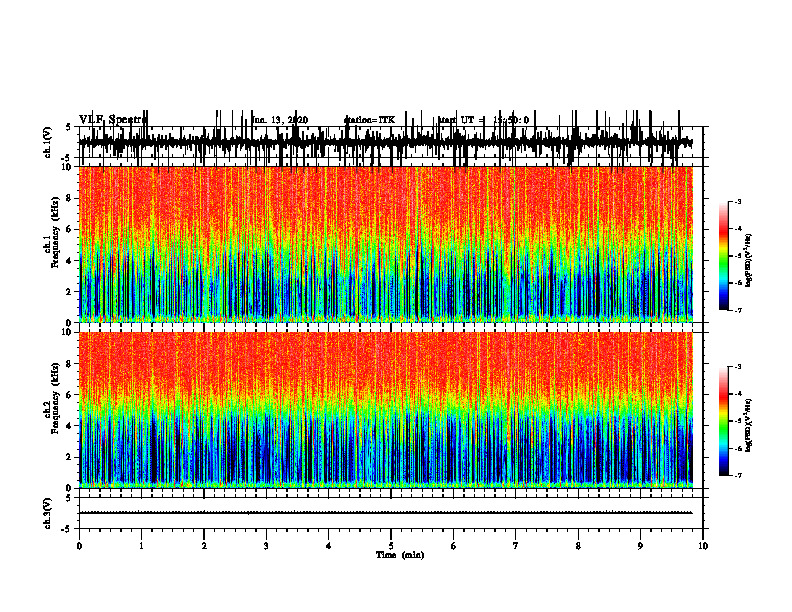This screenshot has height=612, width=792.
Task: Click the "4" kHz tick of ch.1 spectrogram
Action: [x=69, y=261]
